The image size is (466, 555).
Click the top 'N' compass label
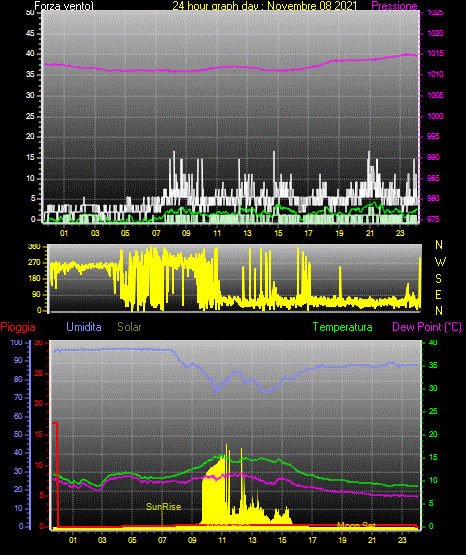pos(439,245)
